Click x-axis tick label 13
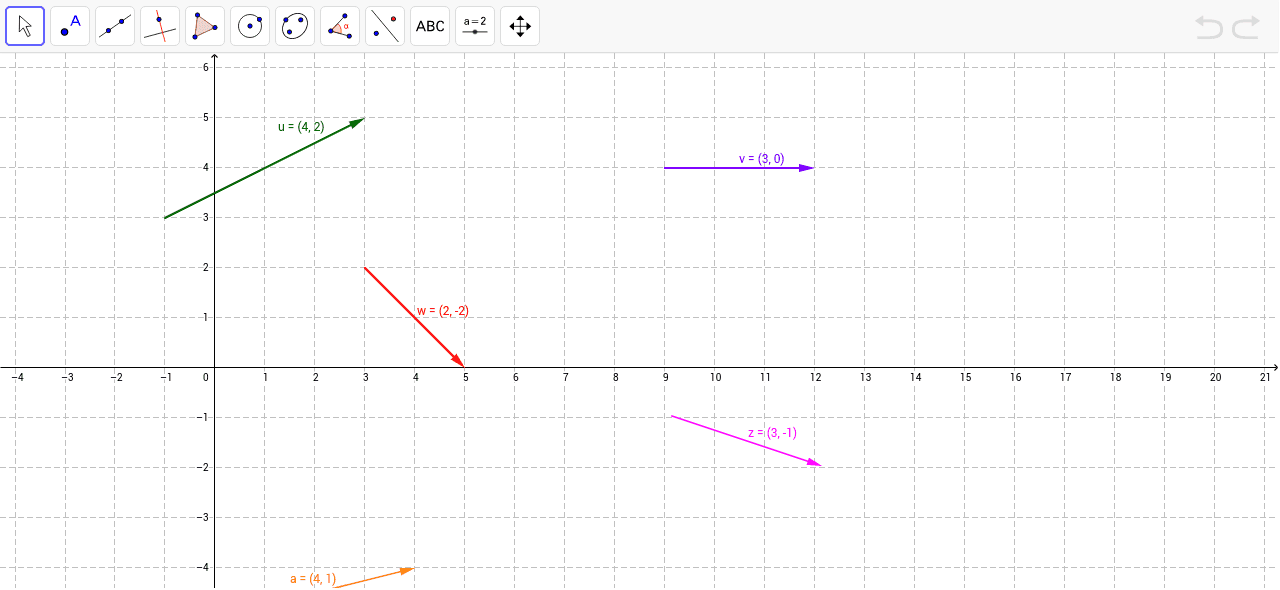The image size is (1280, 590). coord(865,377)
